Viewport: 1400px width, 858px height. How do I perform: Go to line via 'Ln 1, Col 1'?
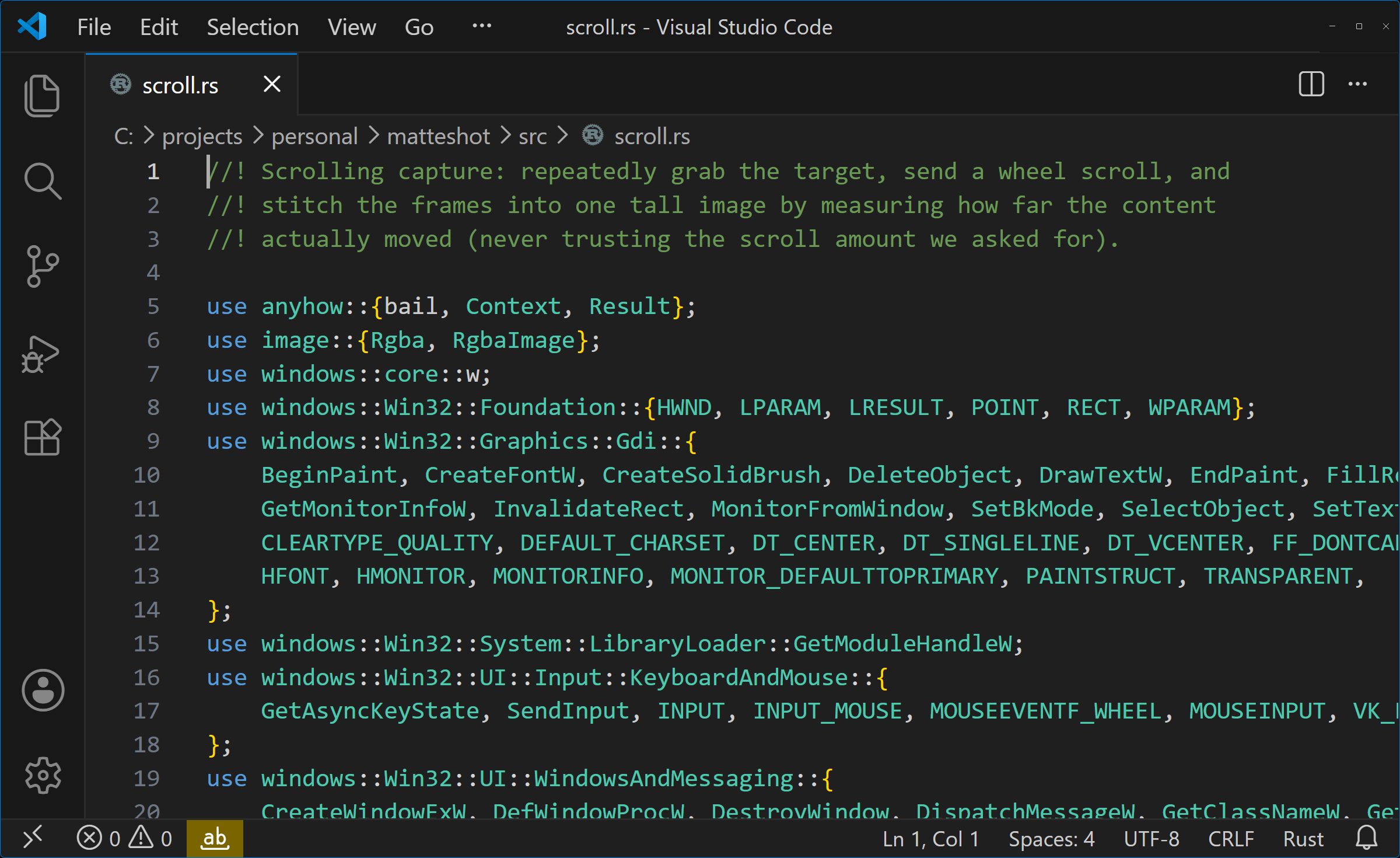tap(930, 839)
